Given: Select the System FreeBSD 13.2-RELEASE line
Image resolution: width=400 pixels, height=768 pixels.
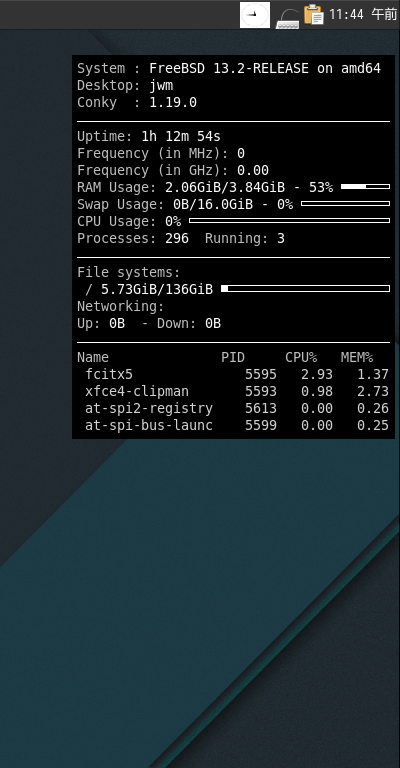Looking at the screenshot, I should pos(229,68).
